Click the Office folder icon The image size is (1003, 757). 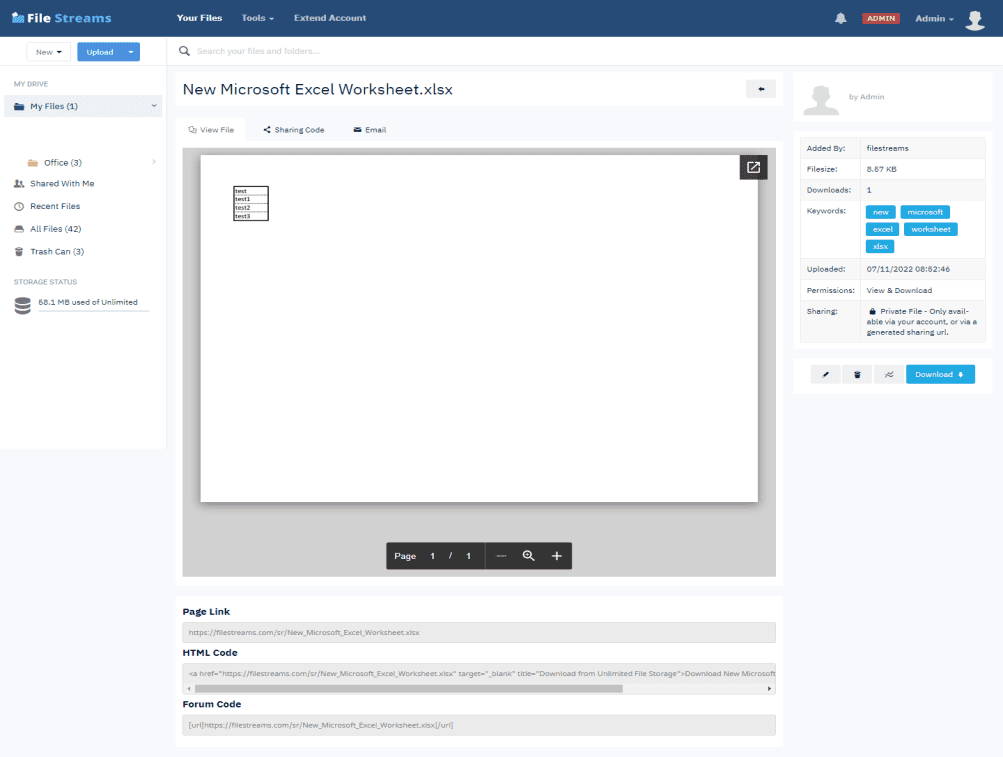coord(33,163)
